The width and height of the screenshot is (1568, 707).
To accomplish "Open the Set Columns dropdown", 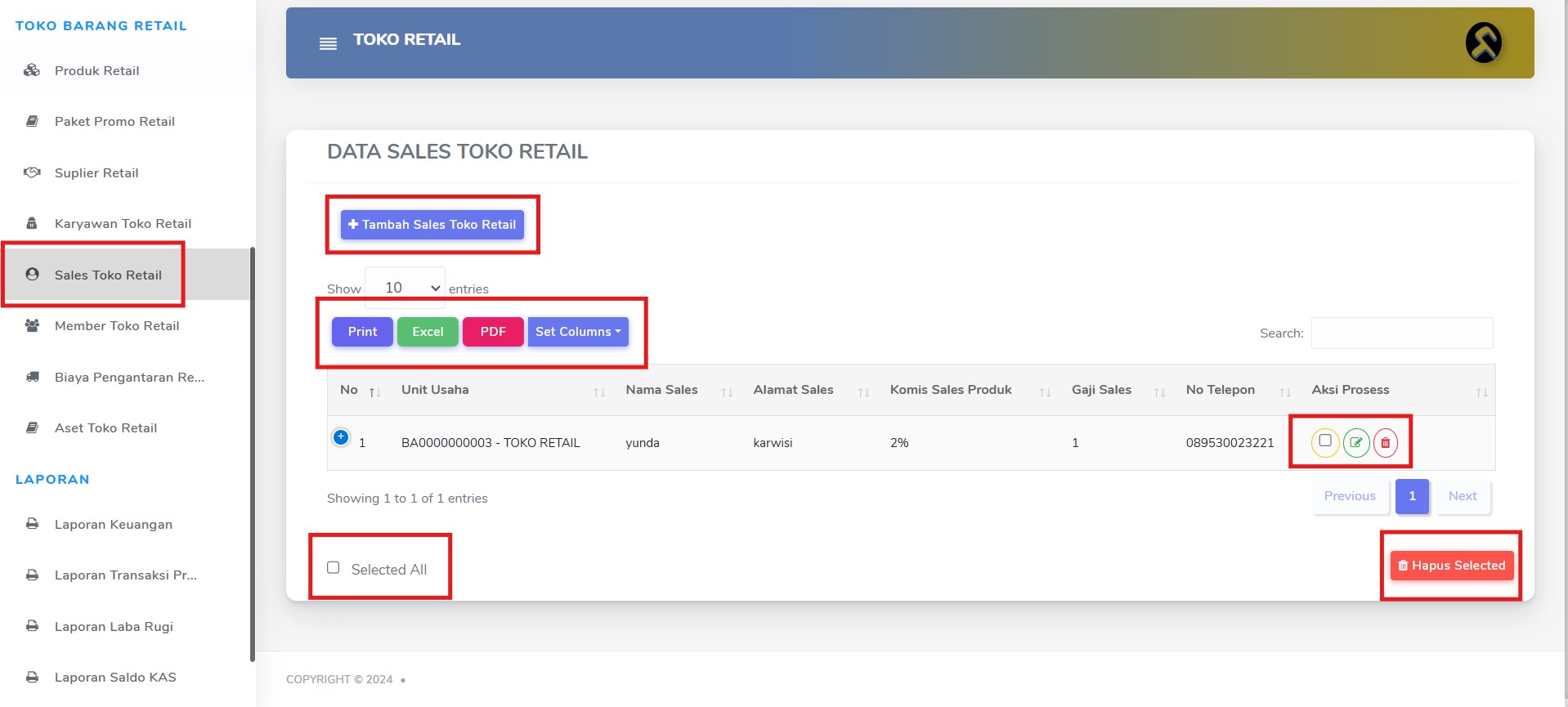I will (x=578, y=332).
